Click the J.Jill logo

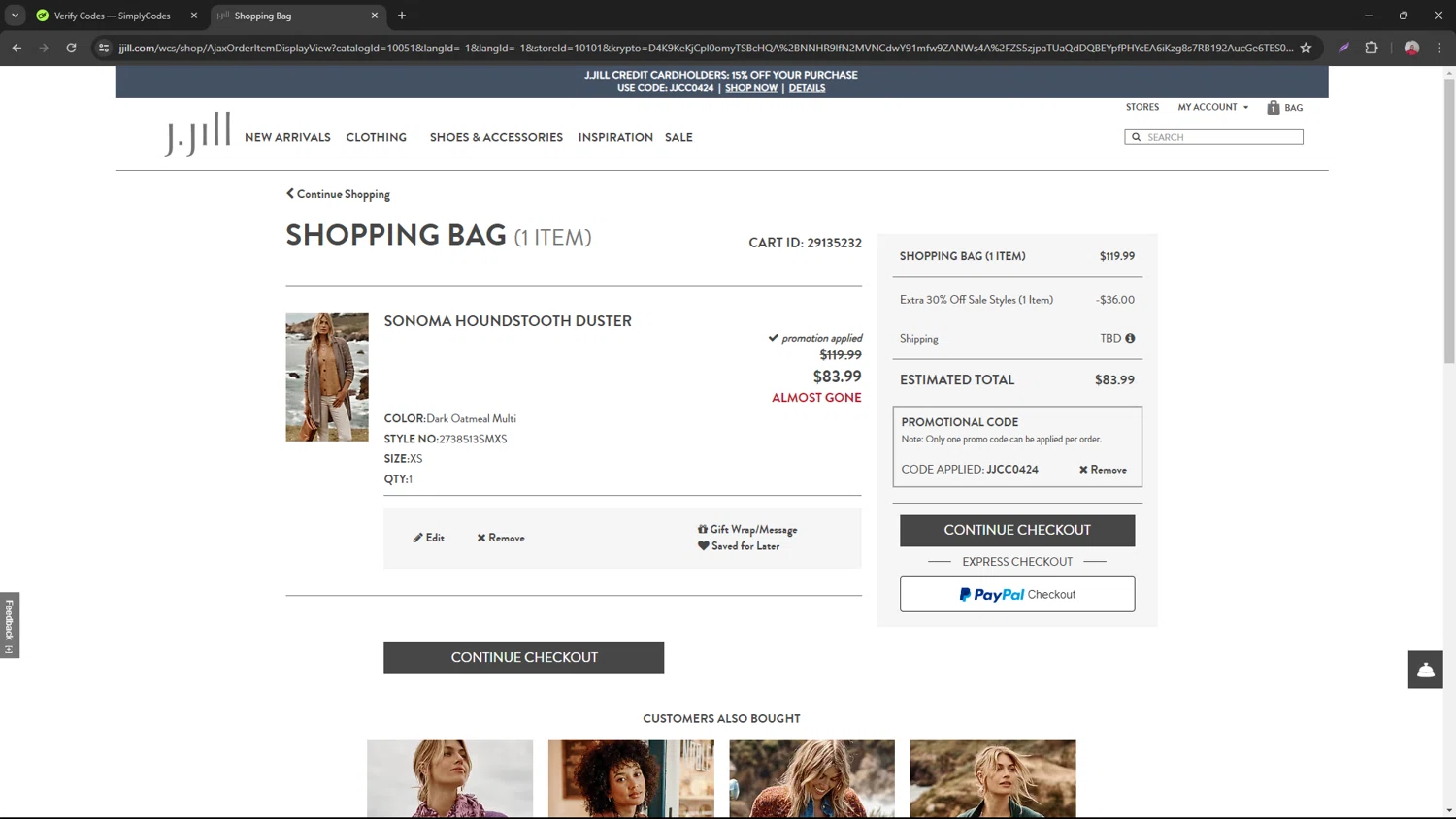pos(198,134)
